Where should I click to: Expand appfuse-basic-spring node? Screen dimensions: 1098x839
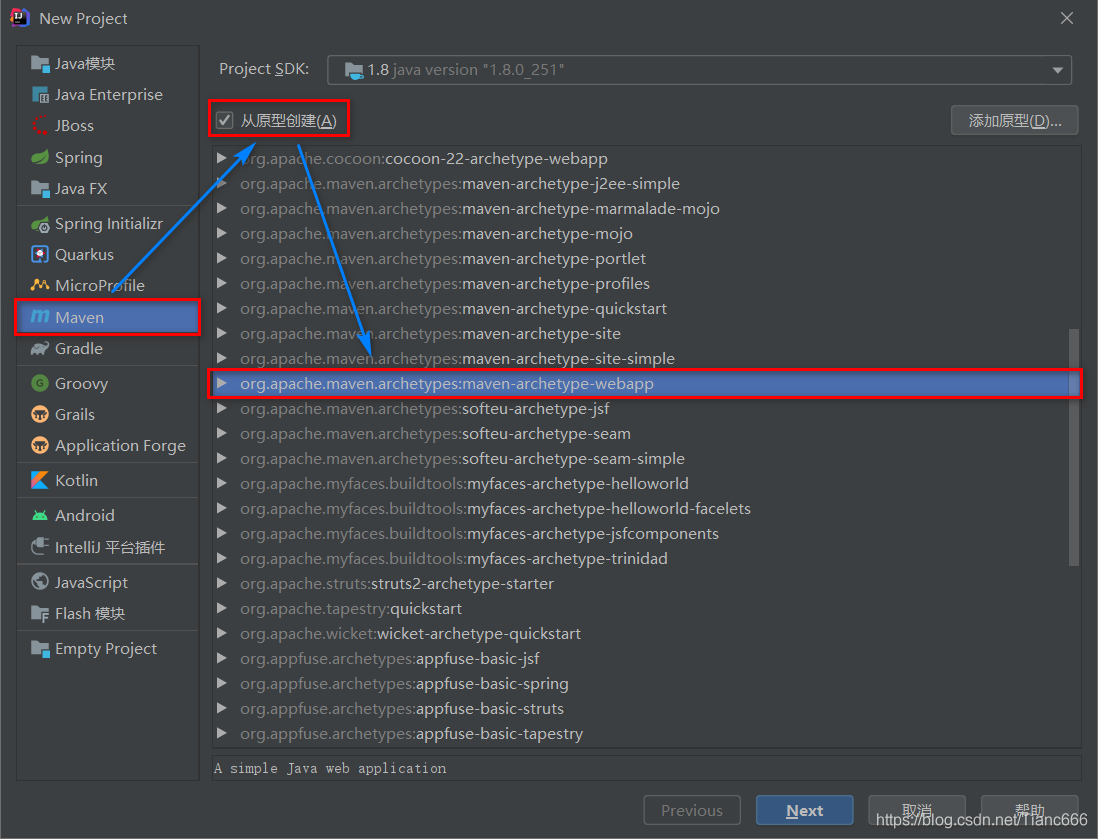coord(222,684)
